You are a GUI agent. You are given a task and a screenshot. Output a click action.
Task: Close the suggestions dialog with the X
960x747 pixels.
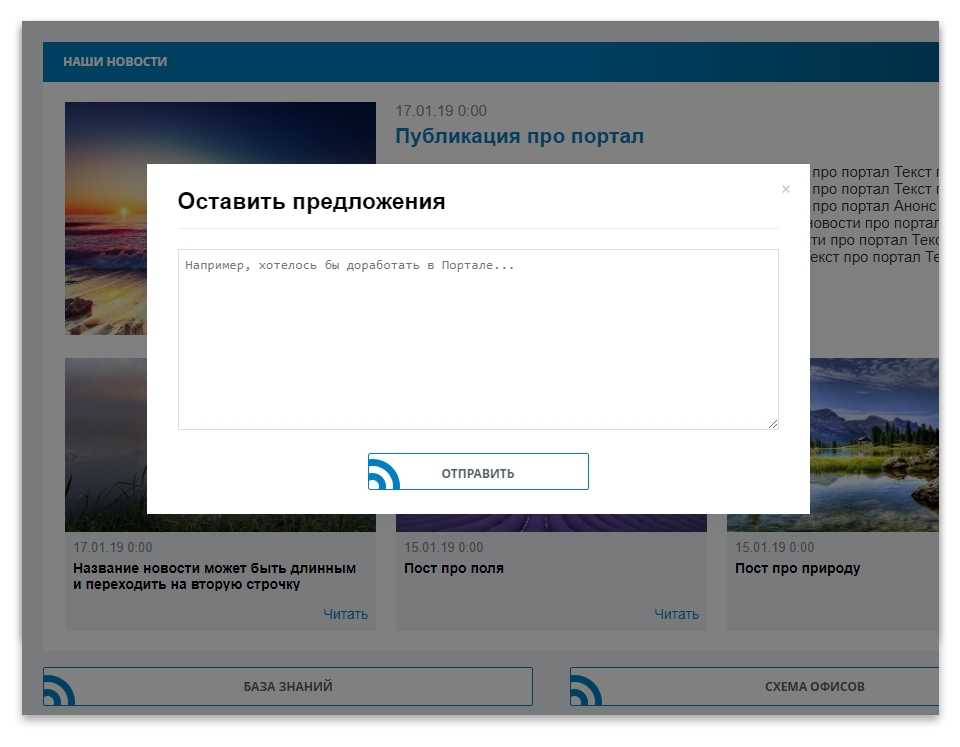pos(786,189)
